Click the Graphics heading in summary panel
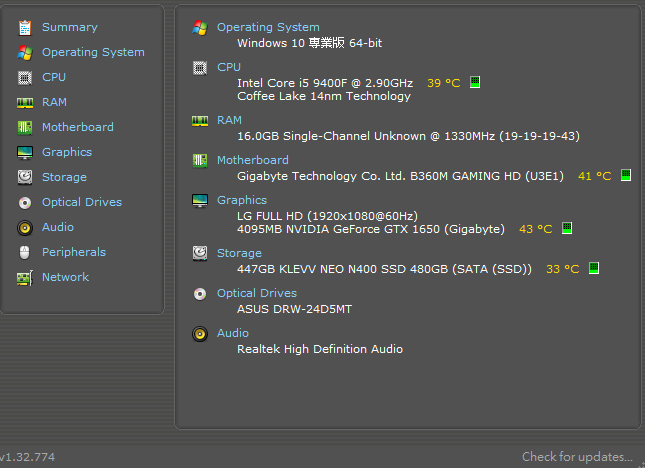Viewport: 645px width, 468px height. [x=242, y=200]
